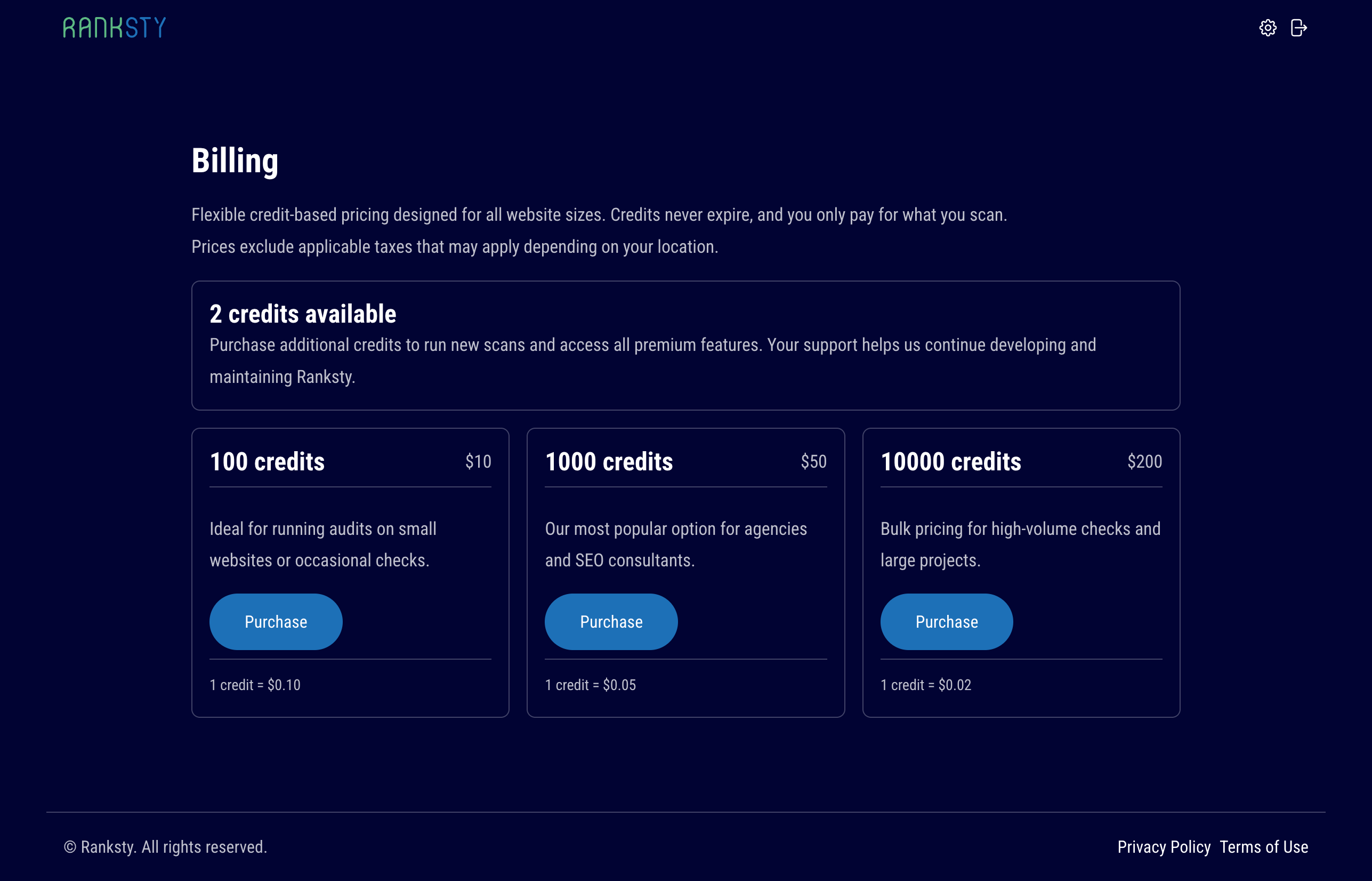Click the "2 credits available" heading

click(x=303, y=314)
